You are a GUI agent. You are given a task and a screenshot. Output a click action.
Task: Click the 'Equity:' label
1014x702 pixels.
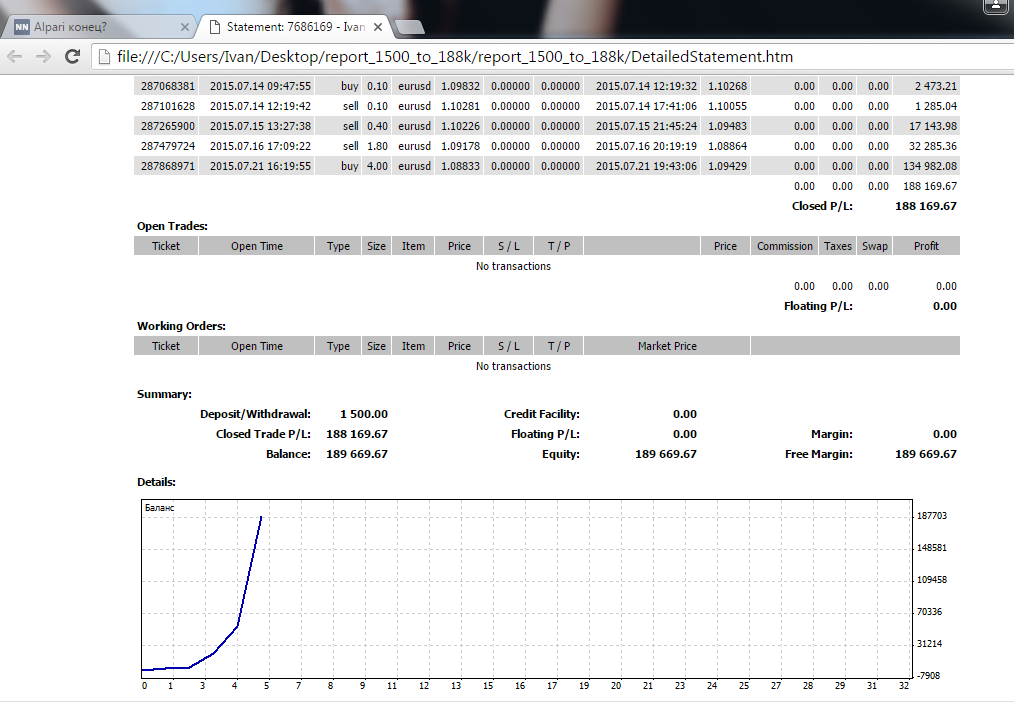[561, 454]
